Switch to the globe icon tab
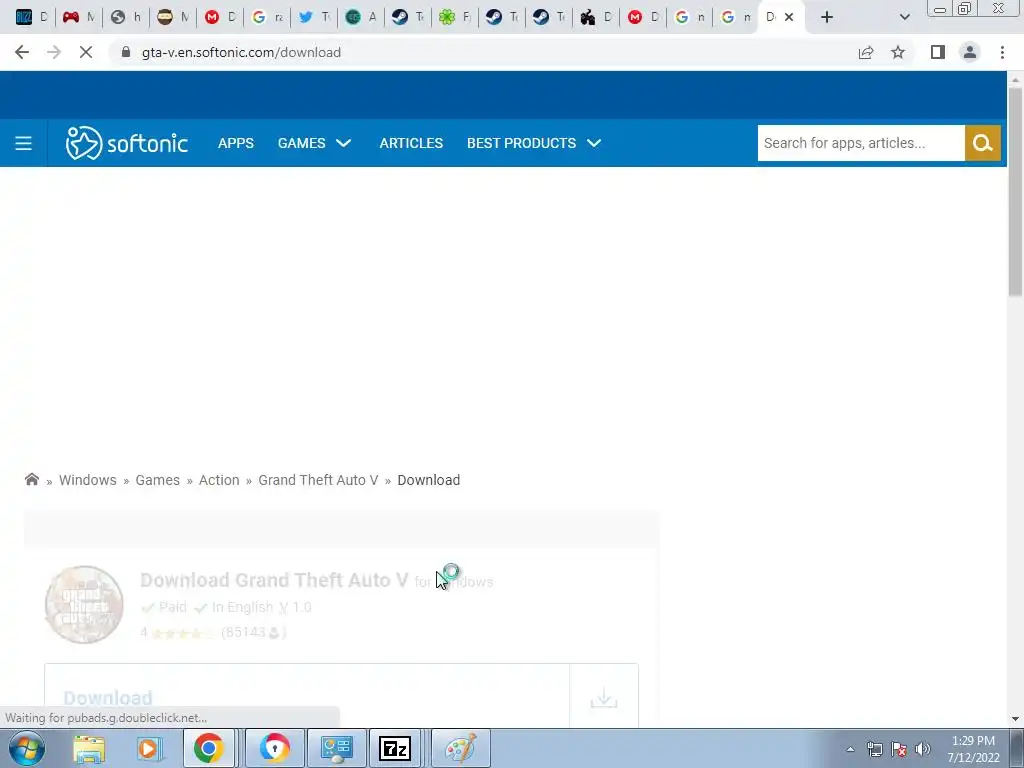This screenshot has height=768, width=1024. pyautogui.click(x=126, y=17)
